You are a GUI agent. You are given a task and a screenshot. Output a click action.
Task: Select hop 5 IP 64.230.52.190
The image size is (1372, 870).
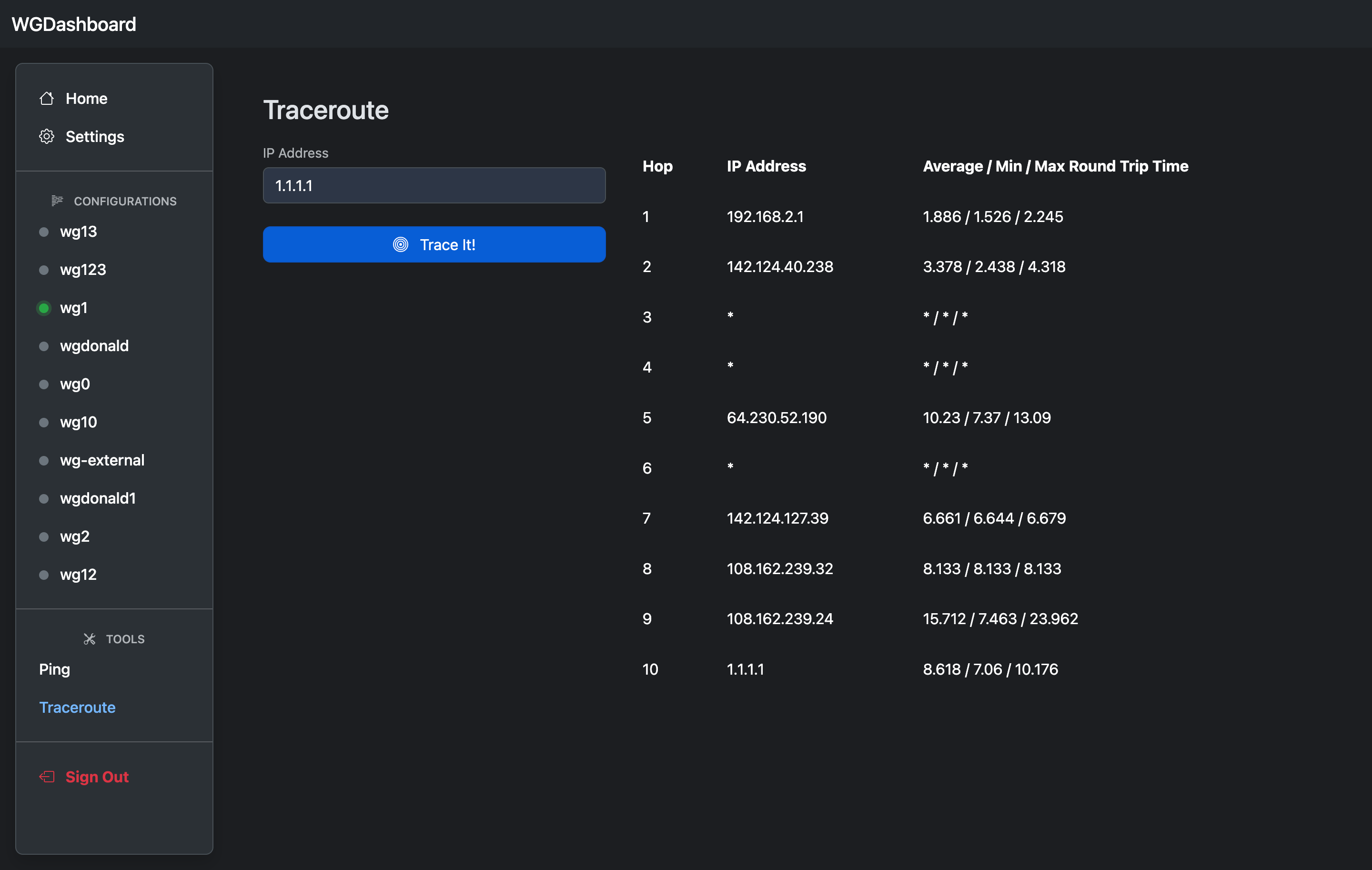pyautogui.click(x=777, y=418)
